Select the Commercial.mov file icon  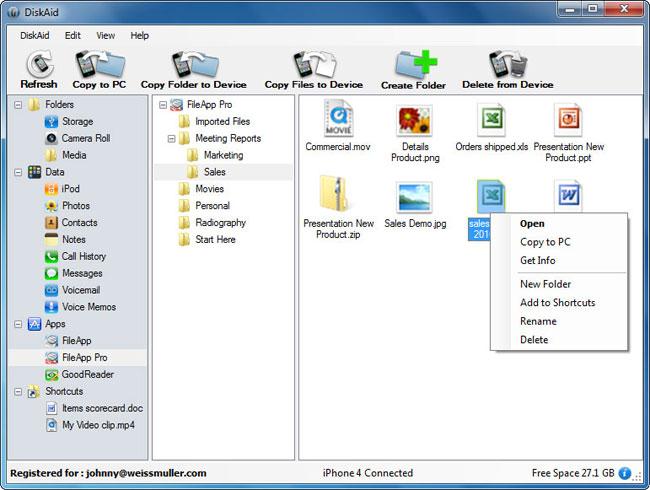point(338,122)
